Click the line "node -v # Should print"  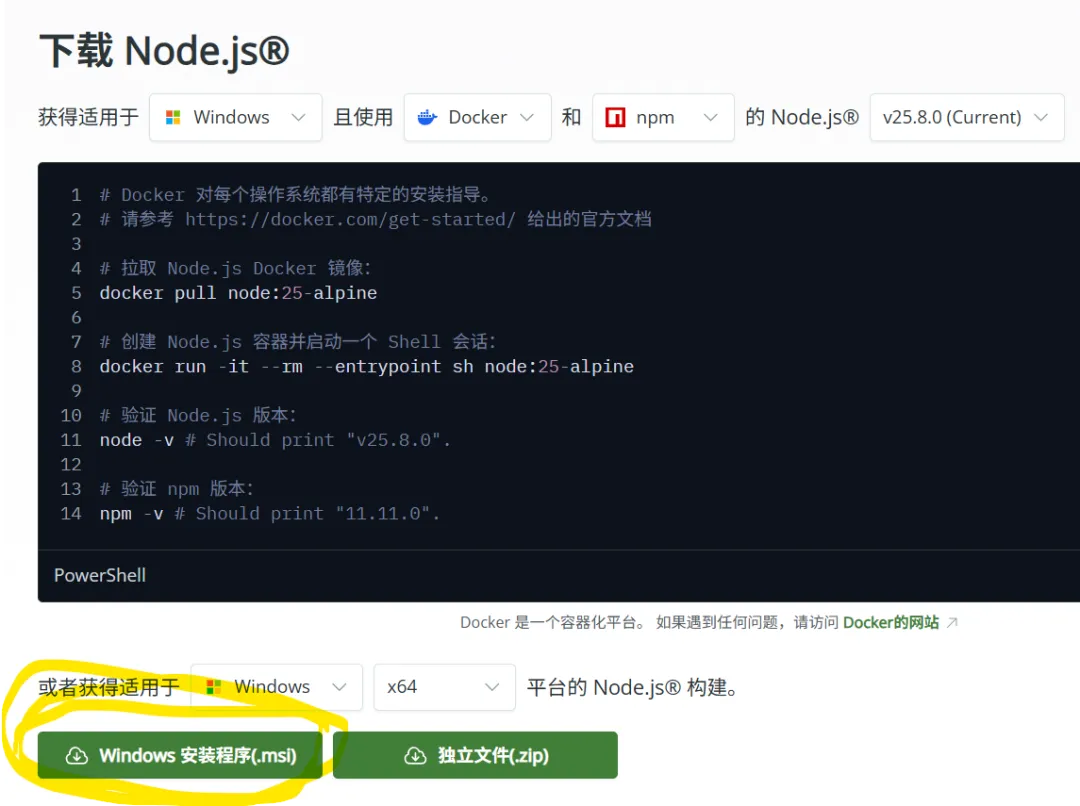(275, 440)
